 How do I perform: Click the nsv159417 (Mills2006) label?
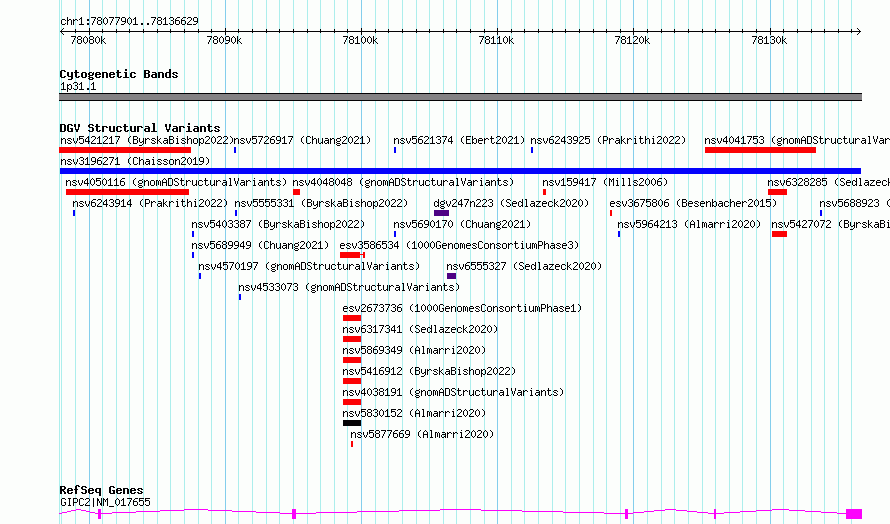tap(605, 182)
